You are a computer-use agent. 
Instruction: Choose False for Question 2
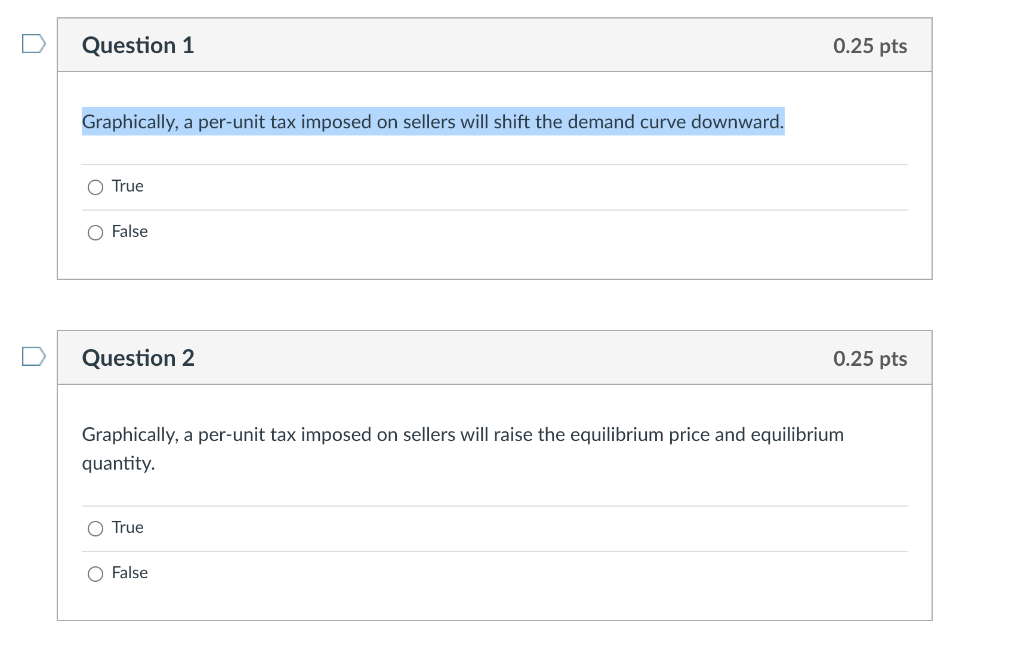tap(95, 573)
